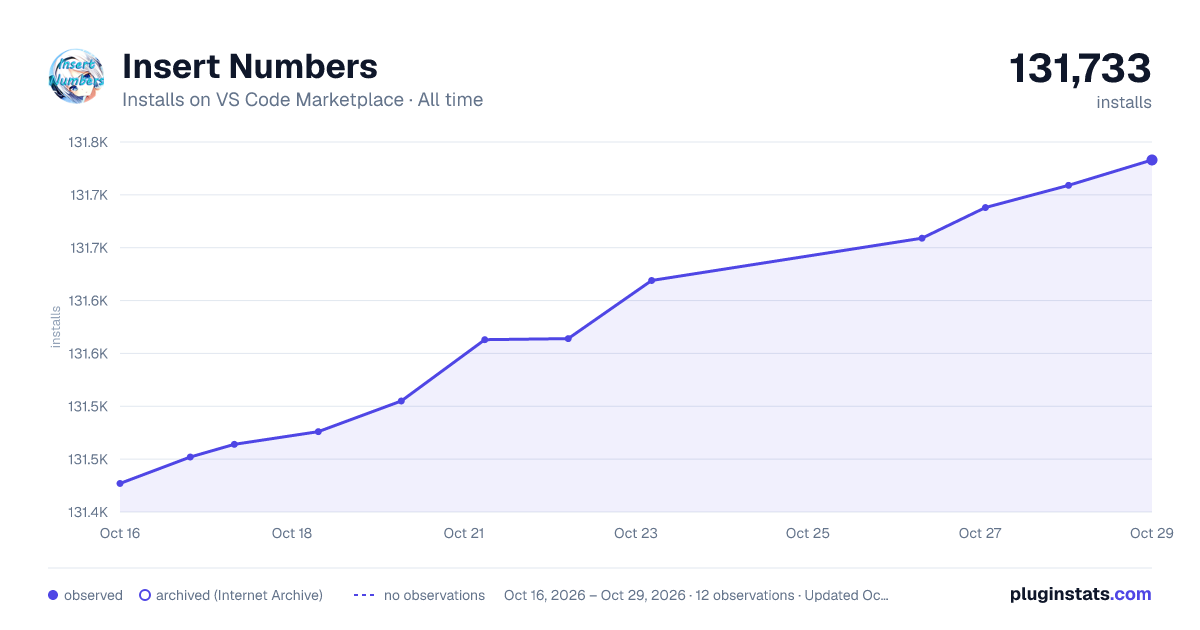Click the dashed 'no observations' legend line
This screenshot has width=1200, height=630.
[x=363, y=595]
